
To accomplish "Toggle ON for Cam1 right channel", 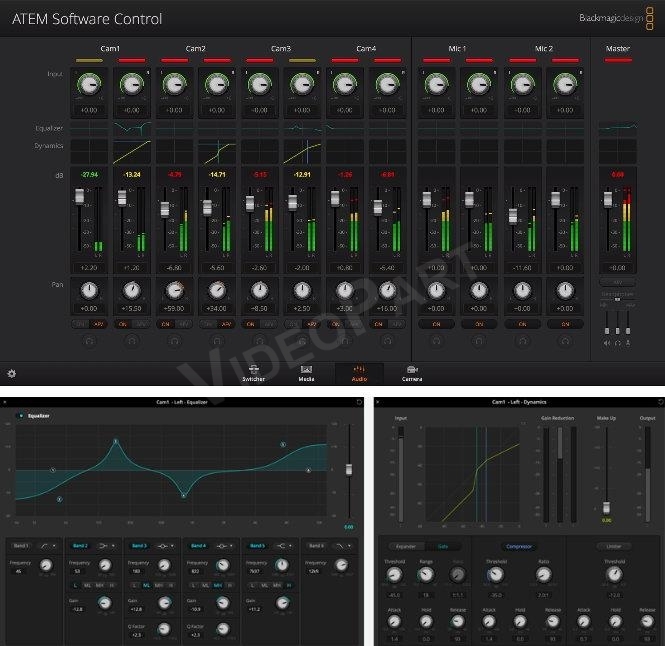I will coord(123,324).
